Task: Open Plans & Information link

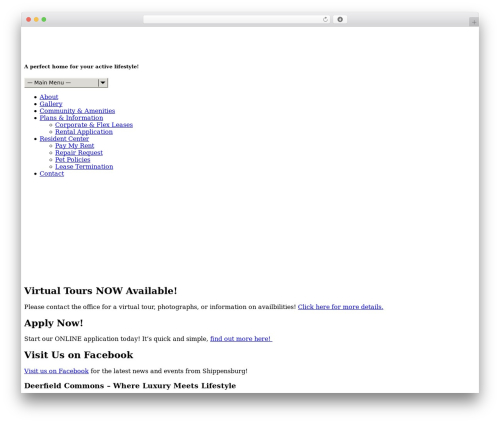Action: 71,118
